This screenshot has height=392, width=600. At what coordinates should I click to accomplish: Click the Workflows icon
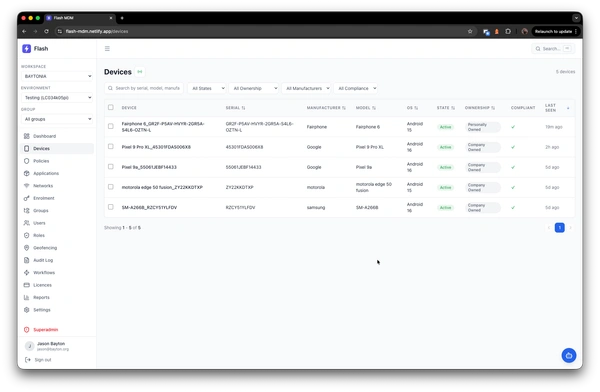click(26, 273)
